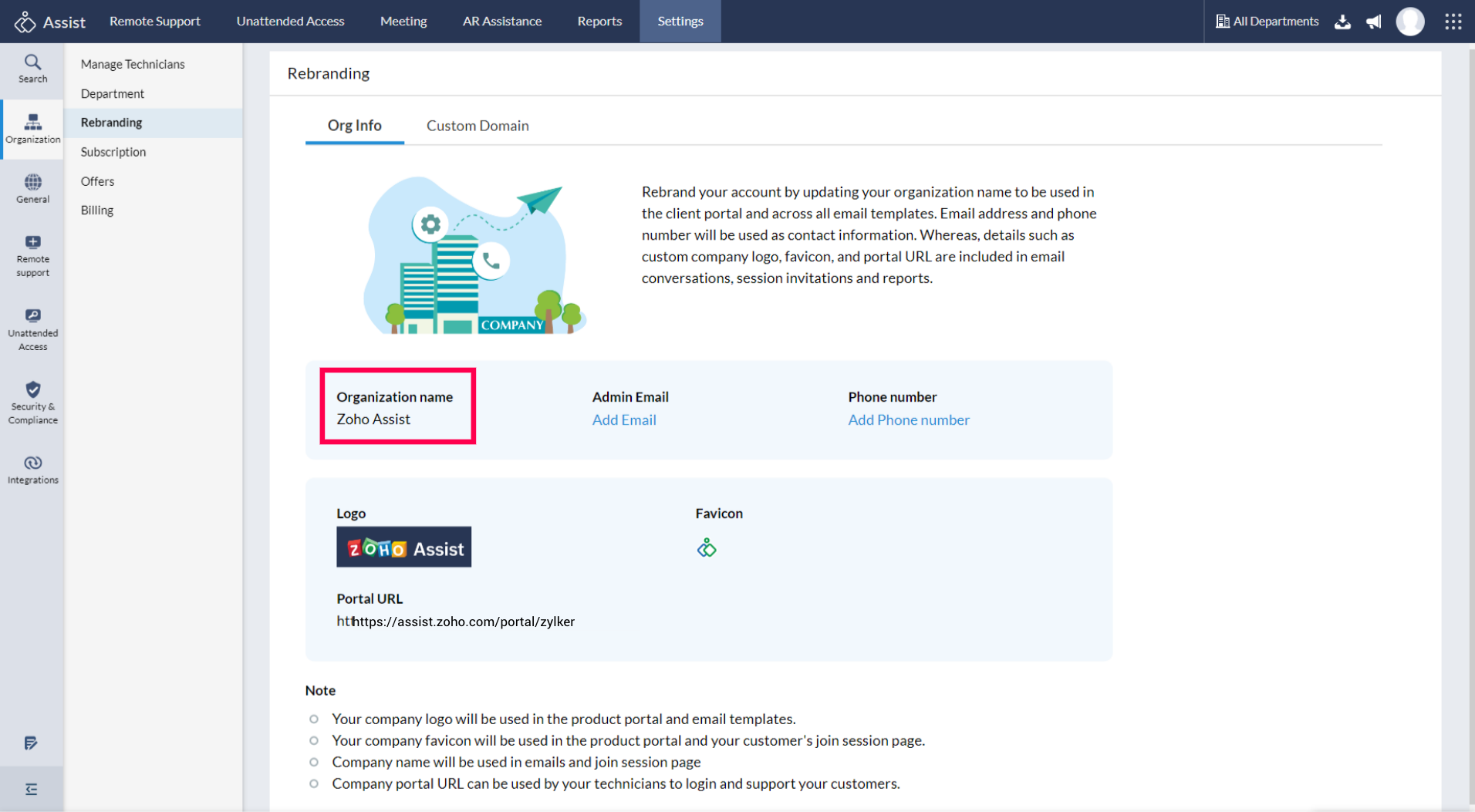The height and width of the screenshot is (812, 1475).
Task: Open the AR Assistance menu
Action: pyautogui.click(x=502, y=22)
